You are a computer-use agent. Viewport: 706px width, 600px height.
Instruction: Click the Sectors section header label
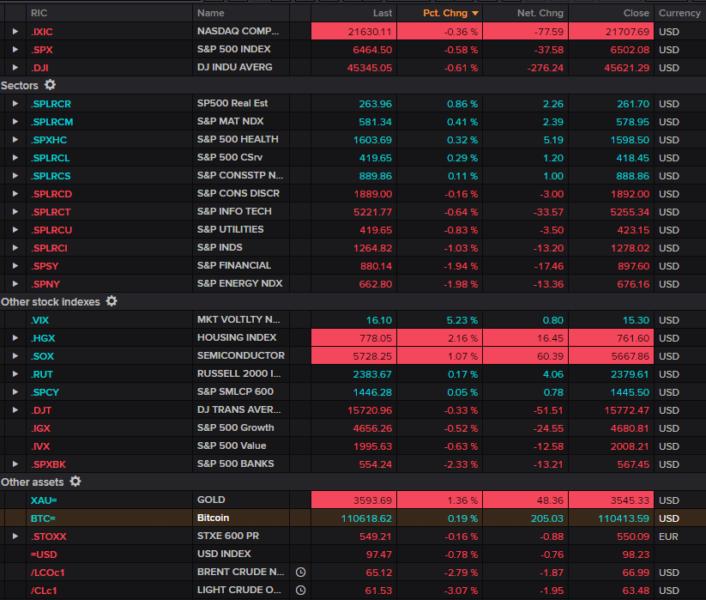tap(19, 86)
